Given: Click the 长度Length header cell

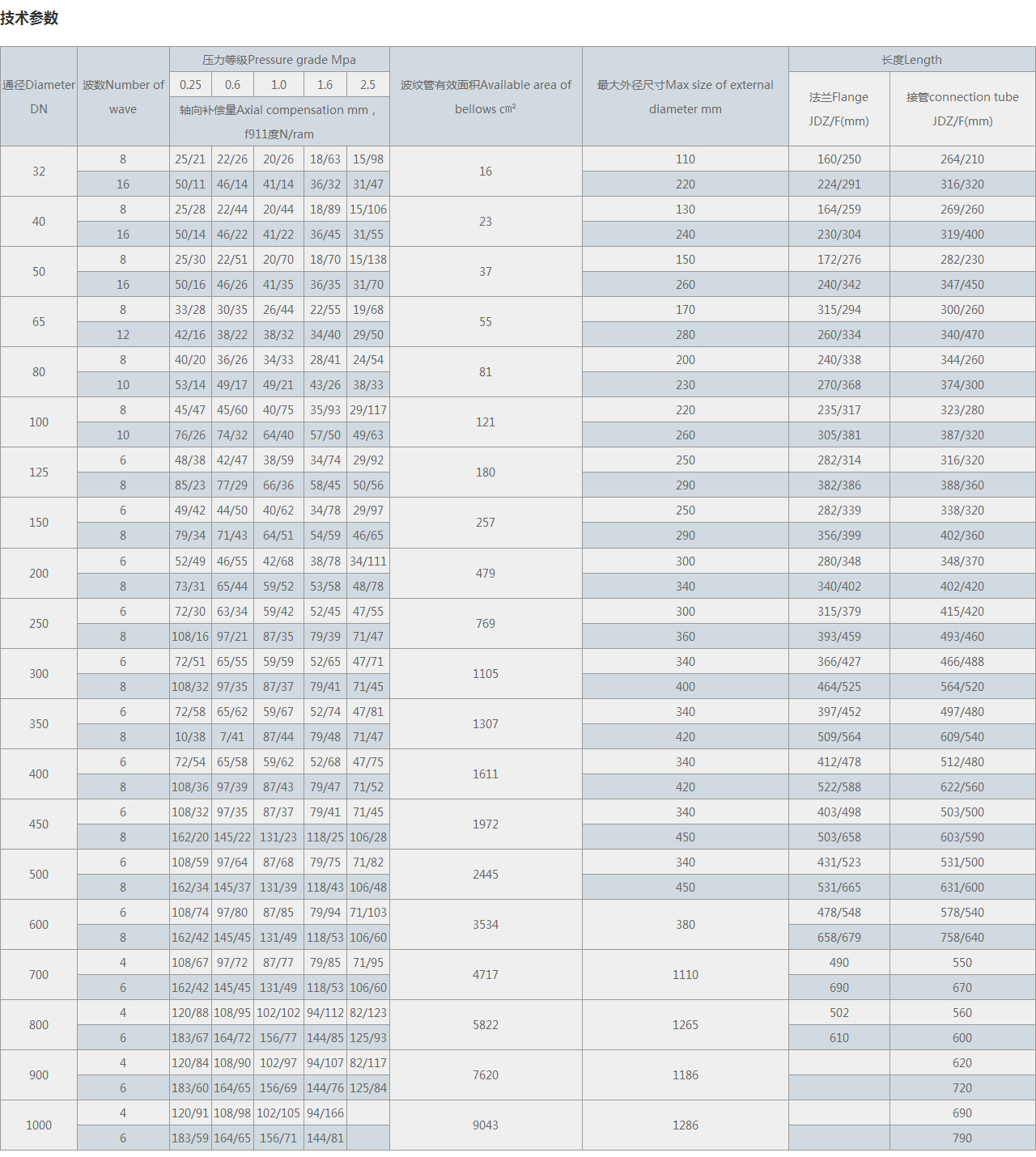Looking at the screenshot, I should tap(911, 60).
